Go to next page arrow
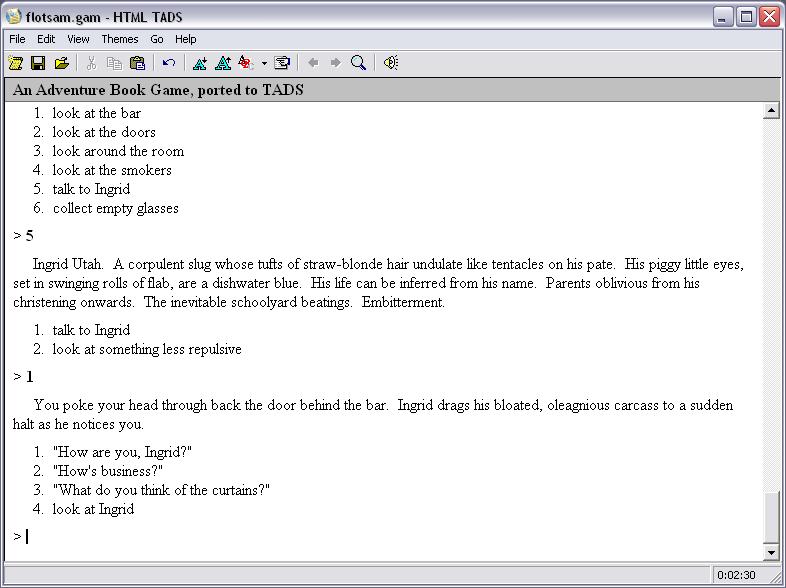The image size is (786, 588). (336, 63)
